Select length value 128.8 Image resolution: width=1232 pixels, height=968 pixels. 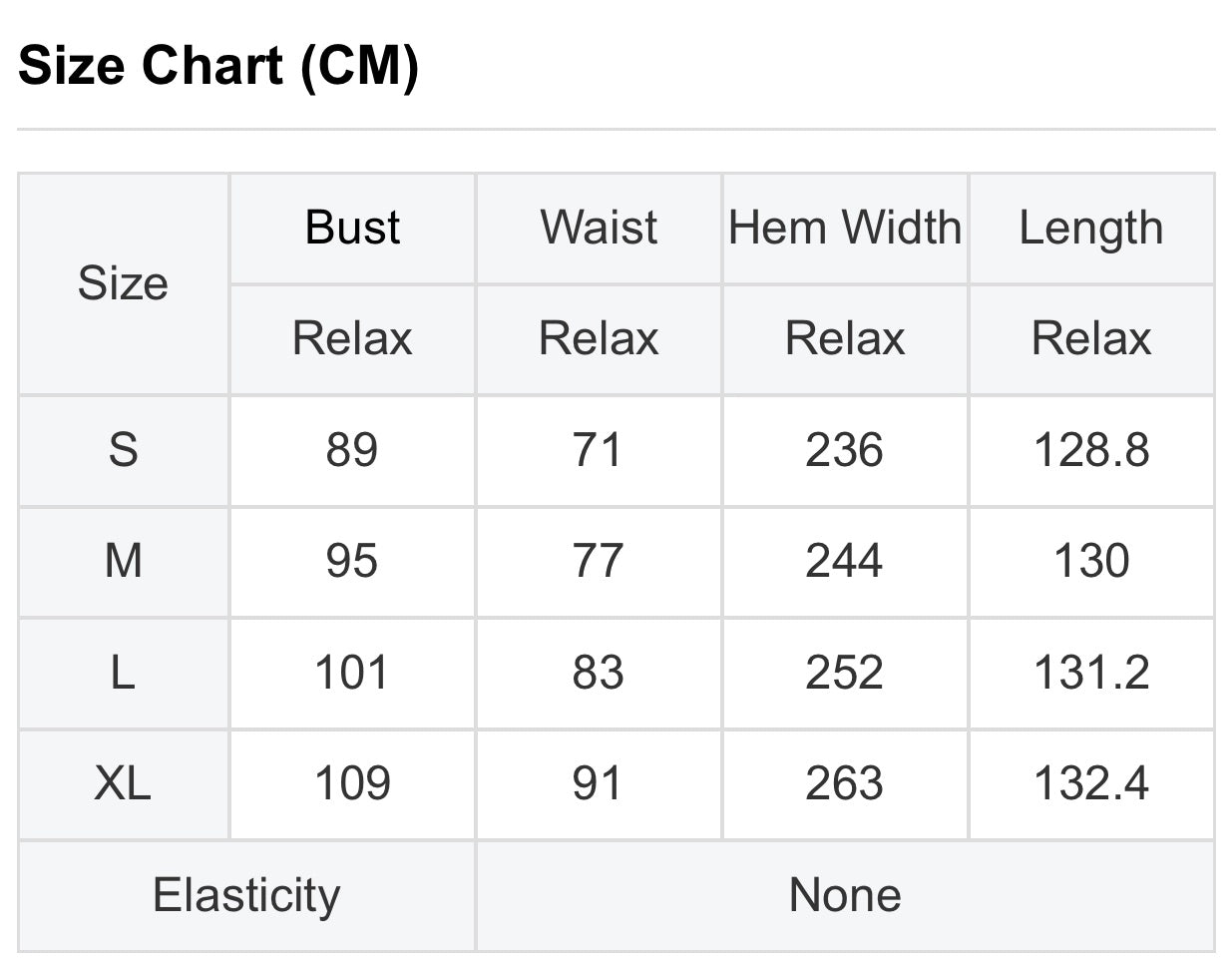tap(1091, 450)
